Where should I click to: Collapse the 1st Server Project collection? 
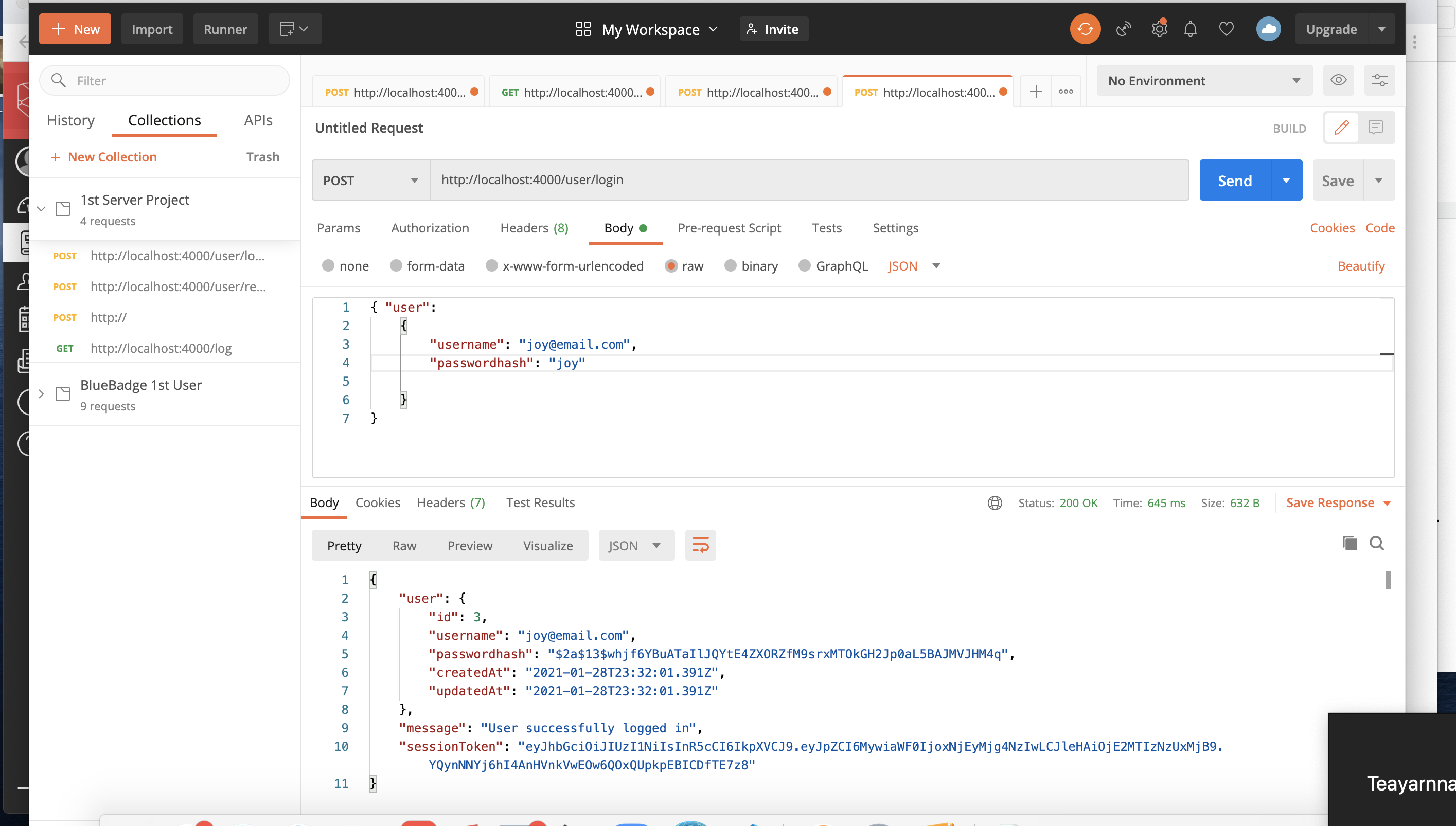41,208
